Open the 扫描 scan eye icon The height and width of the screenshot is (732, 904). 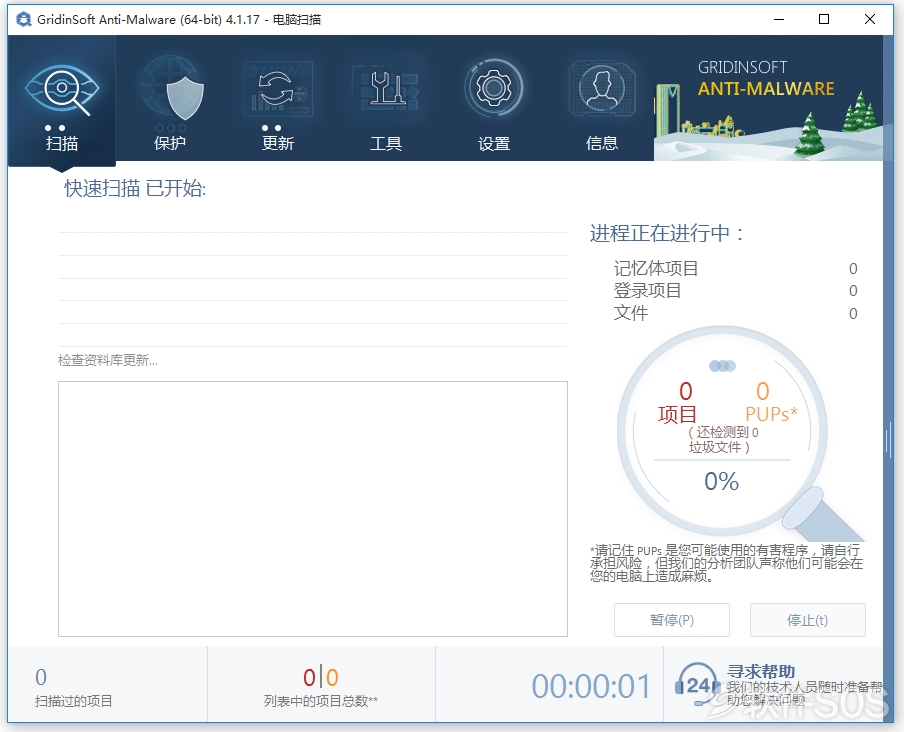click(62, 89)
